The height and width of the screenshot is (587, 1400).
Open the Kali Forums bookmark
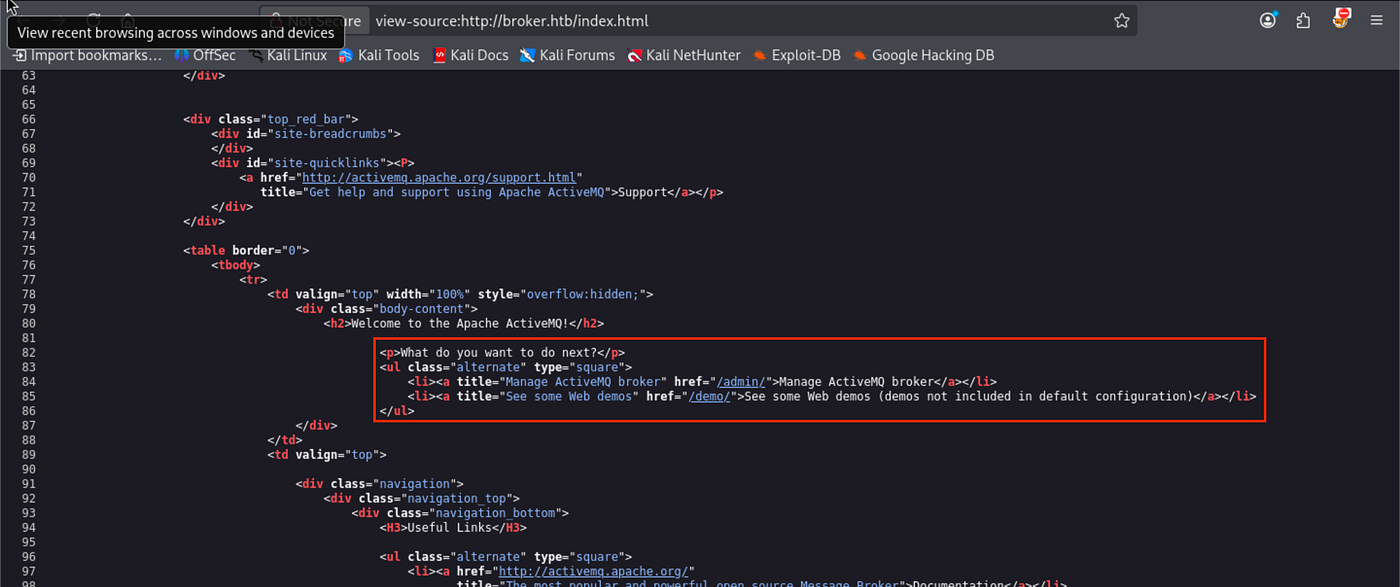tap(567, 55)
